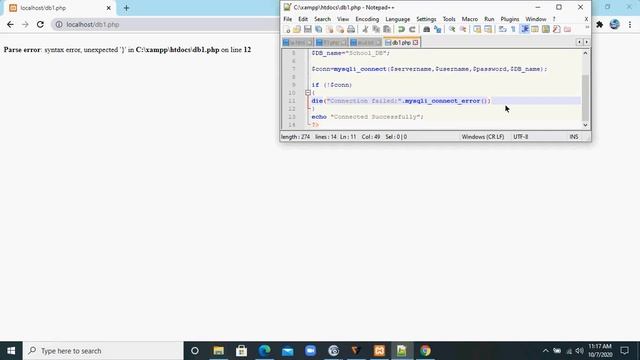Open Find with the binoculars icon
640x360 pixels.
pos(427,29)
